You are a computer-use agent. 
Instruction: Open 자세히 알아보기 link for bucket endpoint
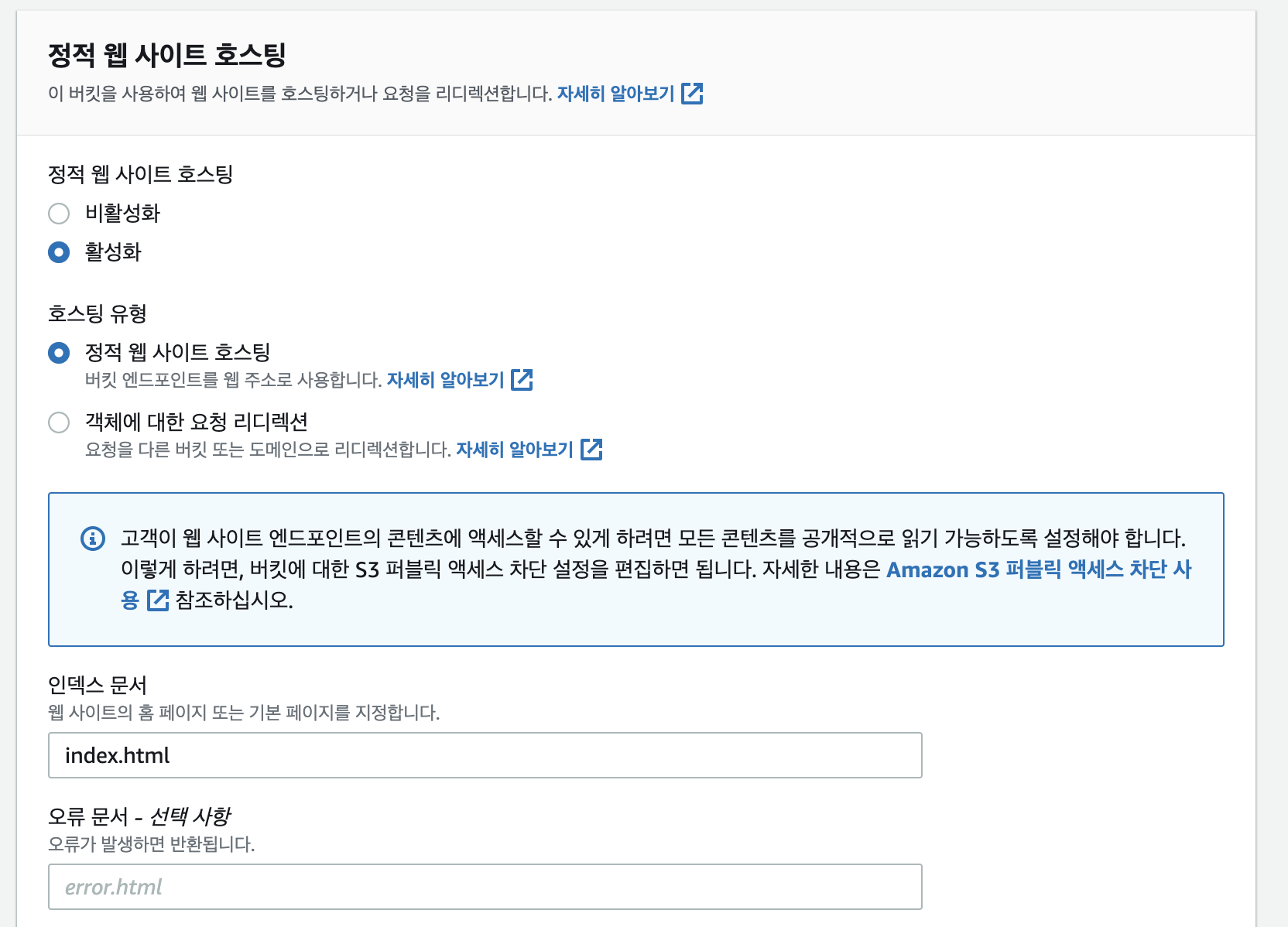click(x=446, y=380)
